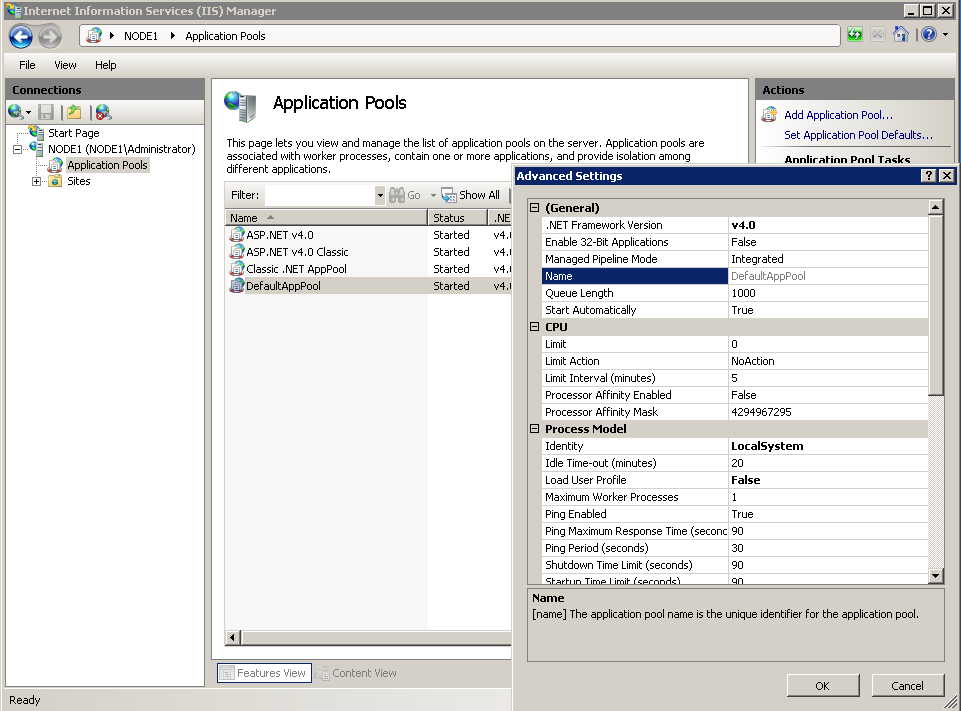Switch to the Content View tab

click(357, 673)
